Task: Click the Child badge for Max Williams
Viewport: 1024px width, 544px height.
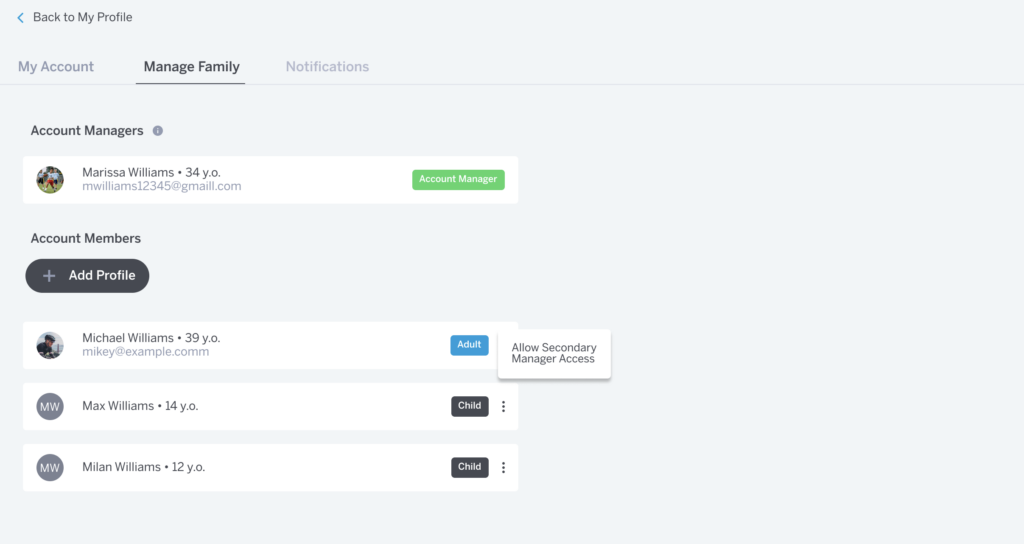Action: (x=469, y=406)
